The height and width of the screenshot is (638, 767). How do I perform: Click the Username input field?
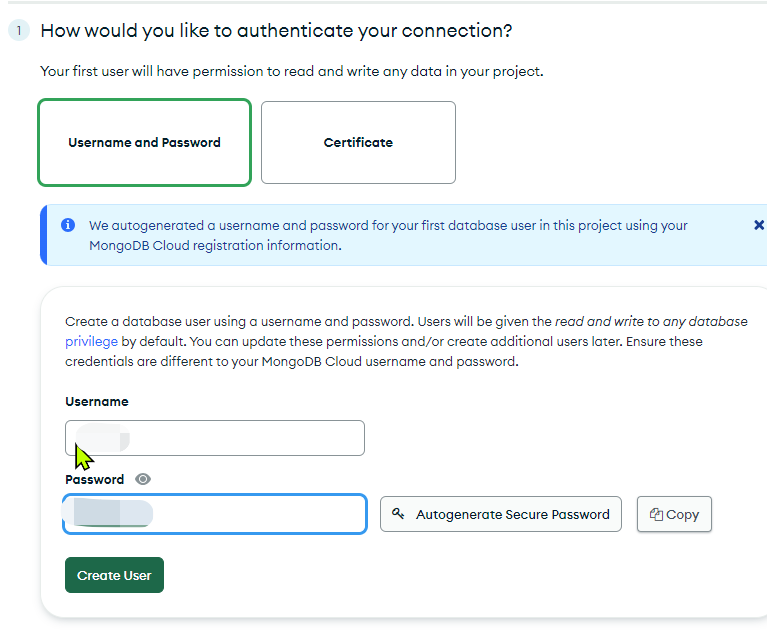215,438
